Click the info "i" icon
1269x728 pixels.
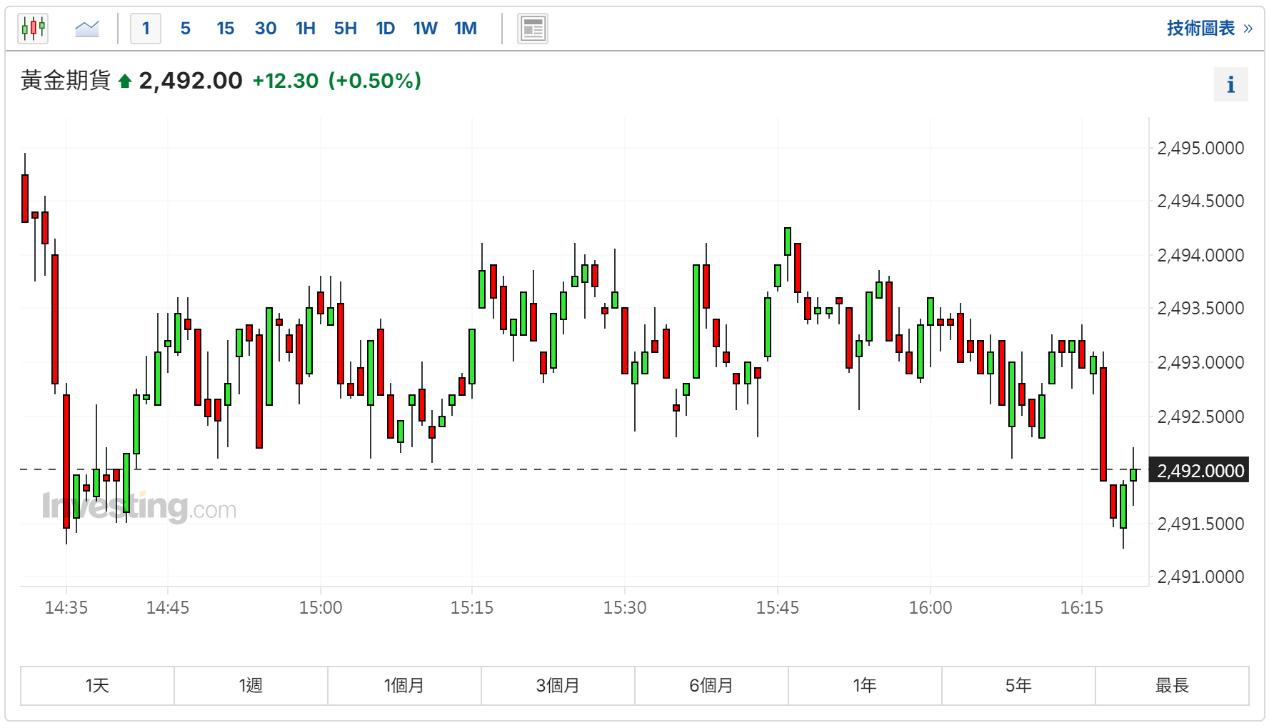pos(1230,85)
